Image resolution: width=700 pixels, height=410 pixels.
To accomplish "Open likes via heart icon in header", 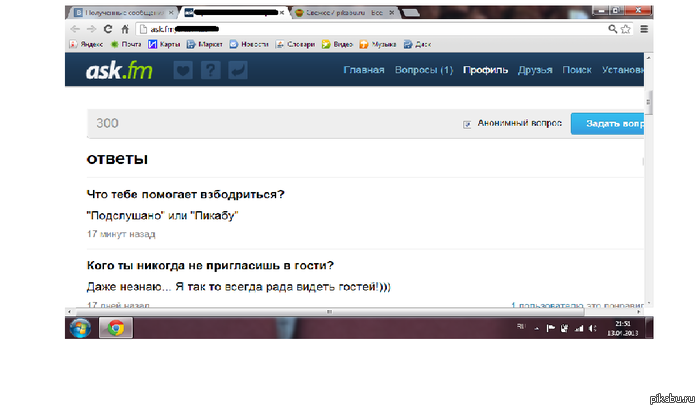I will (183, 70).
